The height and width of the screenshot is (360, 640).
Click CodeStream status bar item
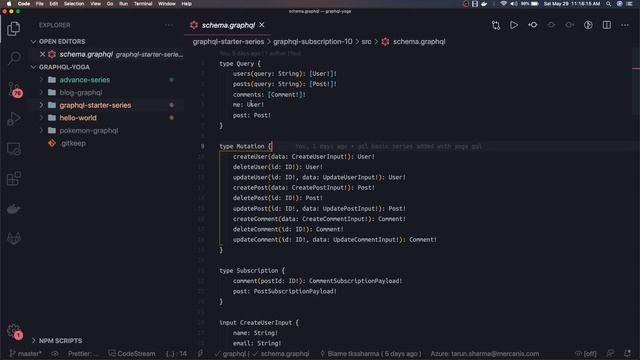point(132,353)
